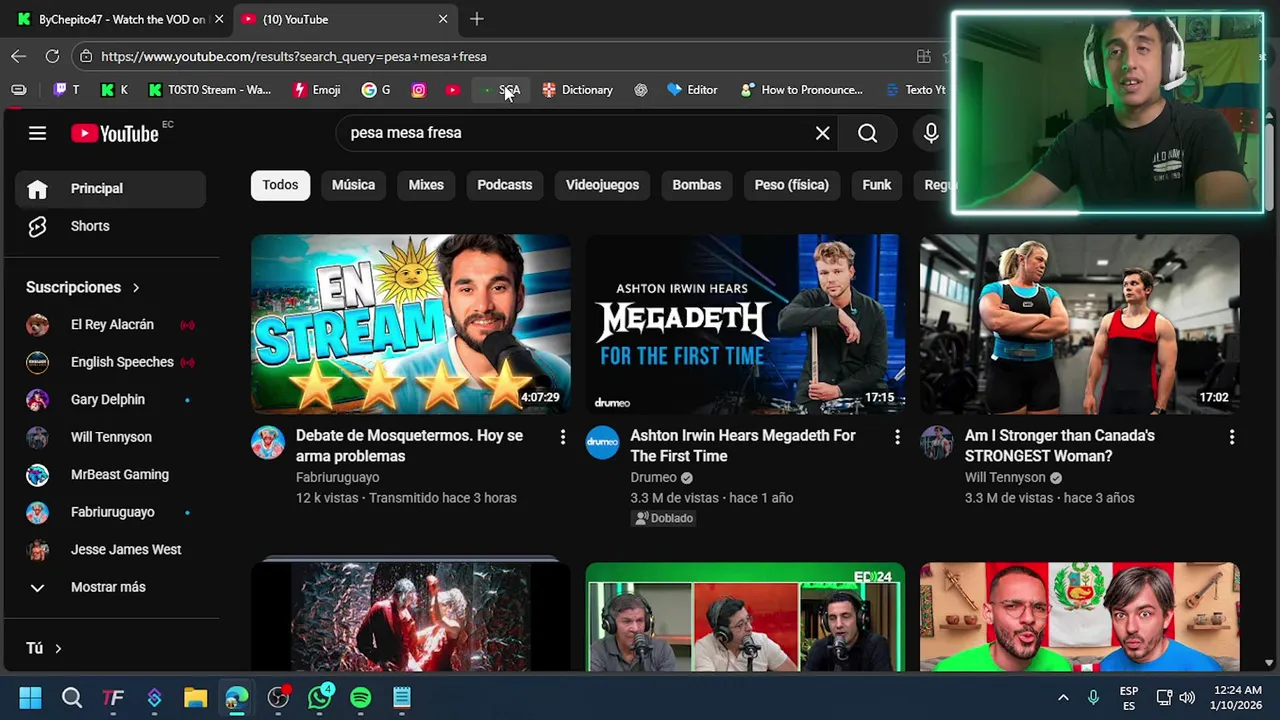Close the ByChepito47 browser tab
The image size is (1280, 720).
tap(219, 19)
